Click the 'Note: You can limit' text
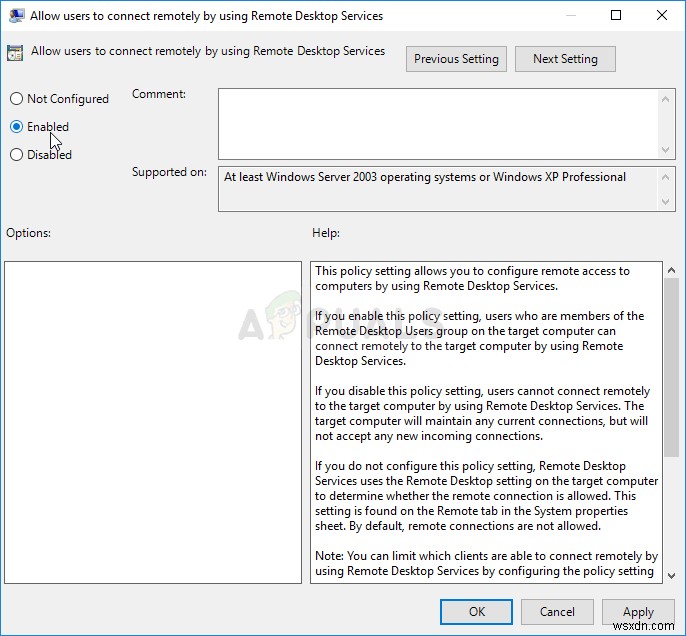This screenshot has height=636, width=686. tap(486, 563)
